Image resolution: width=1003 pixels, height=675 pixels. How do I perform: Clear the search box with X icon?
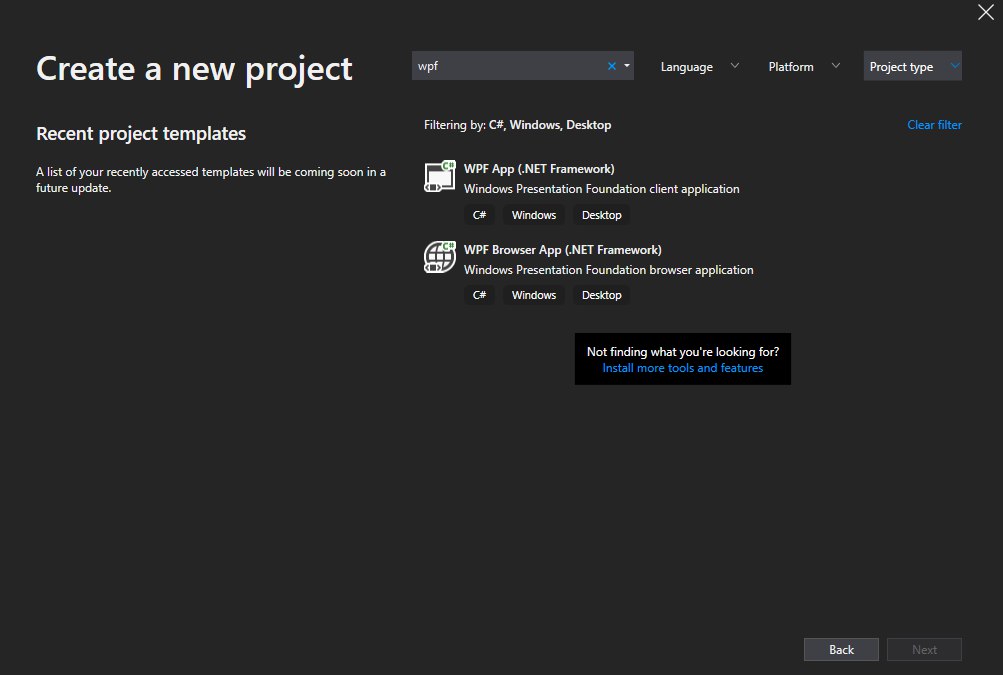(612, 66)
